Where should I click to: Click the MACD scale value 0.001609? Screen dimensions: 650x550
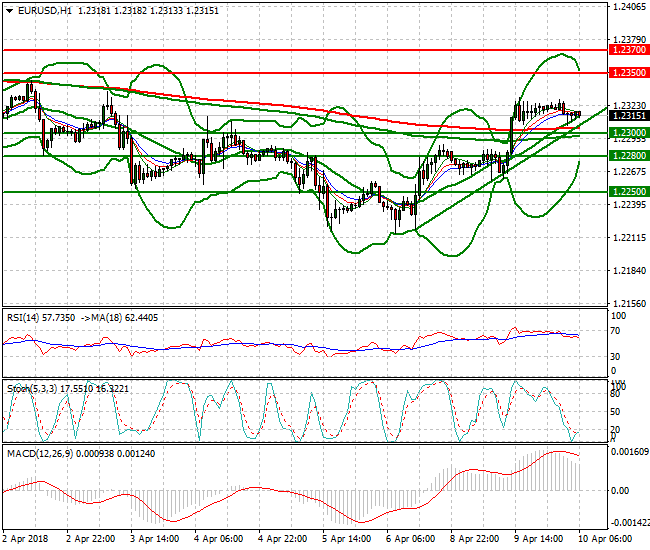pyautogui.click(x=630, y=451)
